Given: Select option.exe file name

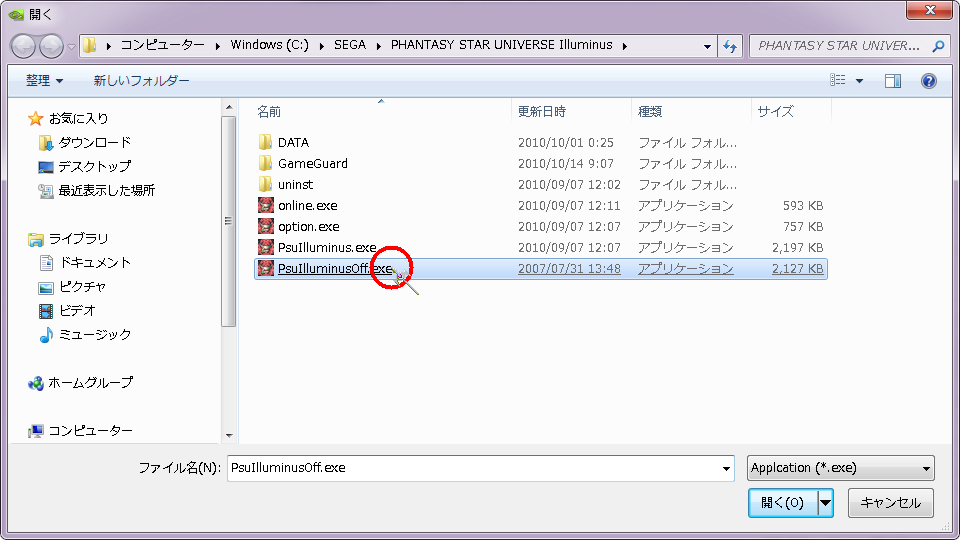Looking at the screenshot, I should pyautogui.click(x=309, y=227).
